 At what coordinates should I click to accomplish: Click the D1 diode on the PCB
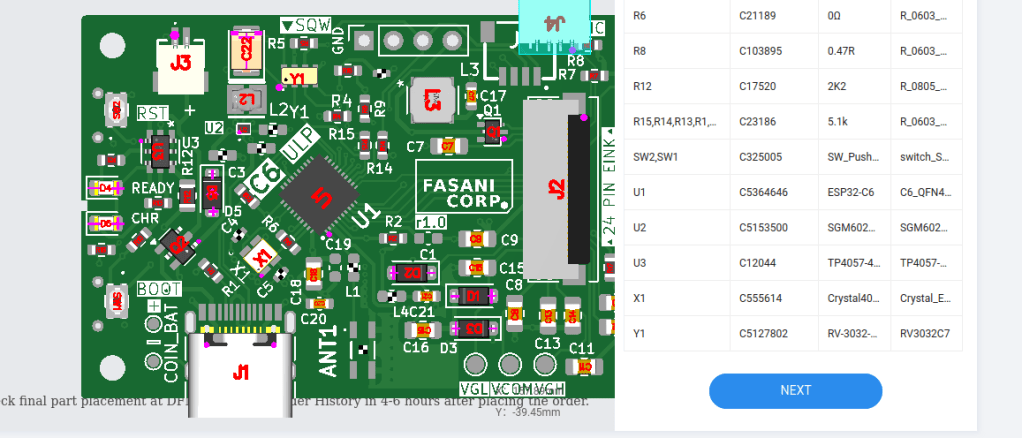475,296
